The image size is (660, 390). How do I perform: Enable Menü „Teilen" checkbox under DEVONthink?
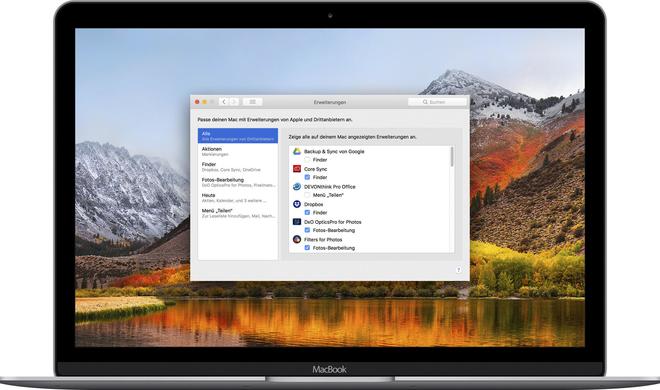tap(307, 195)
